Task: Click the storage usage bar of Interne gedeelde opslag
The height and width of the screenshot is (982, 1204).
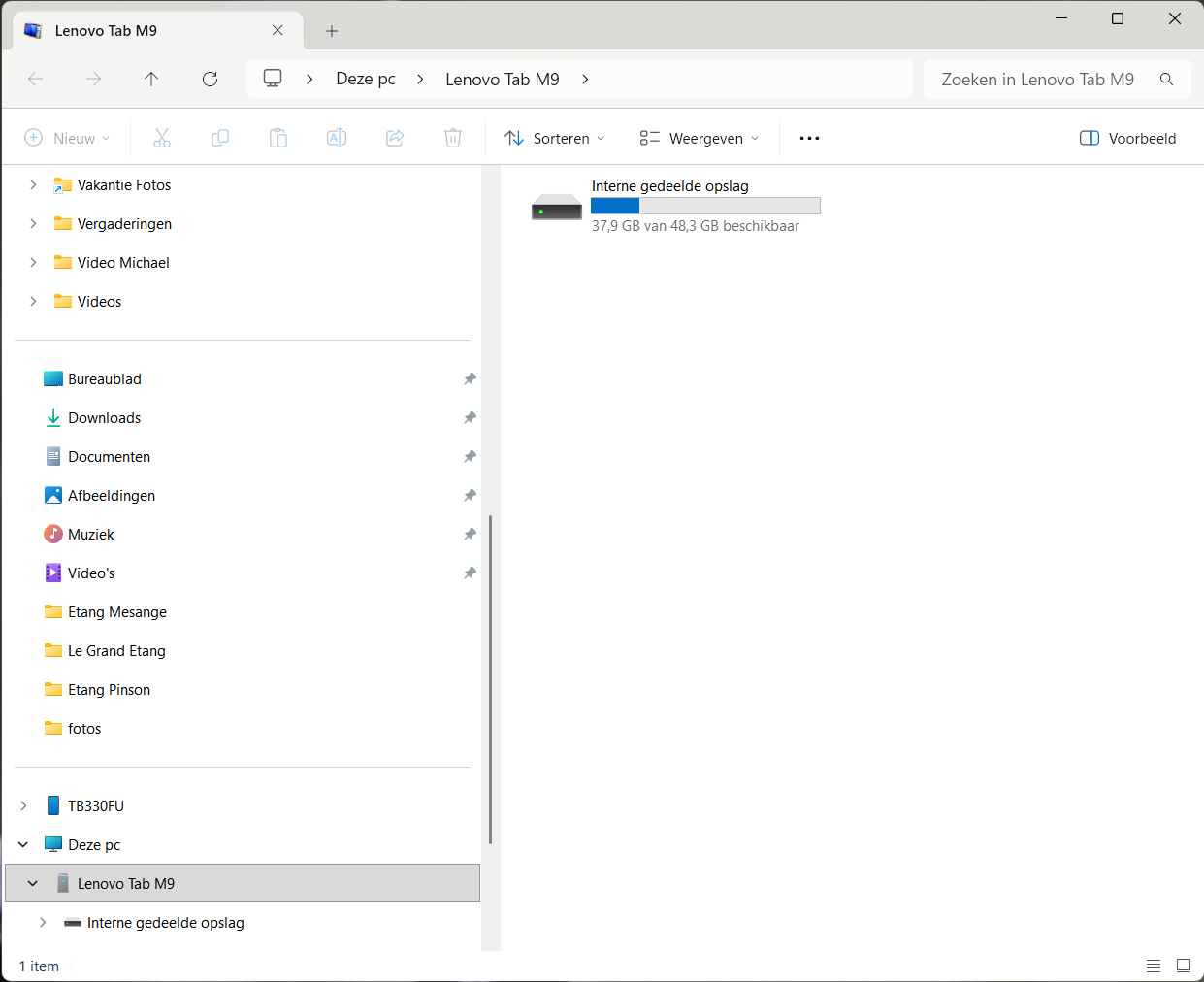Action: tap(705, 206)
